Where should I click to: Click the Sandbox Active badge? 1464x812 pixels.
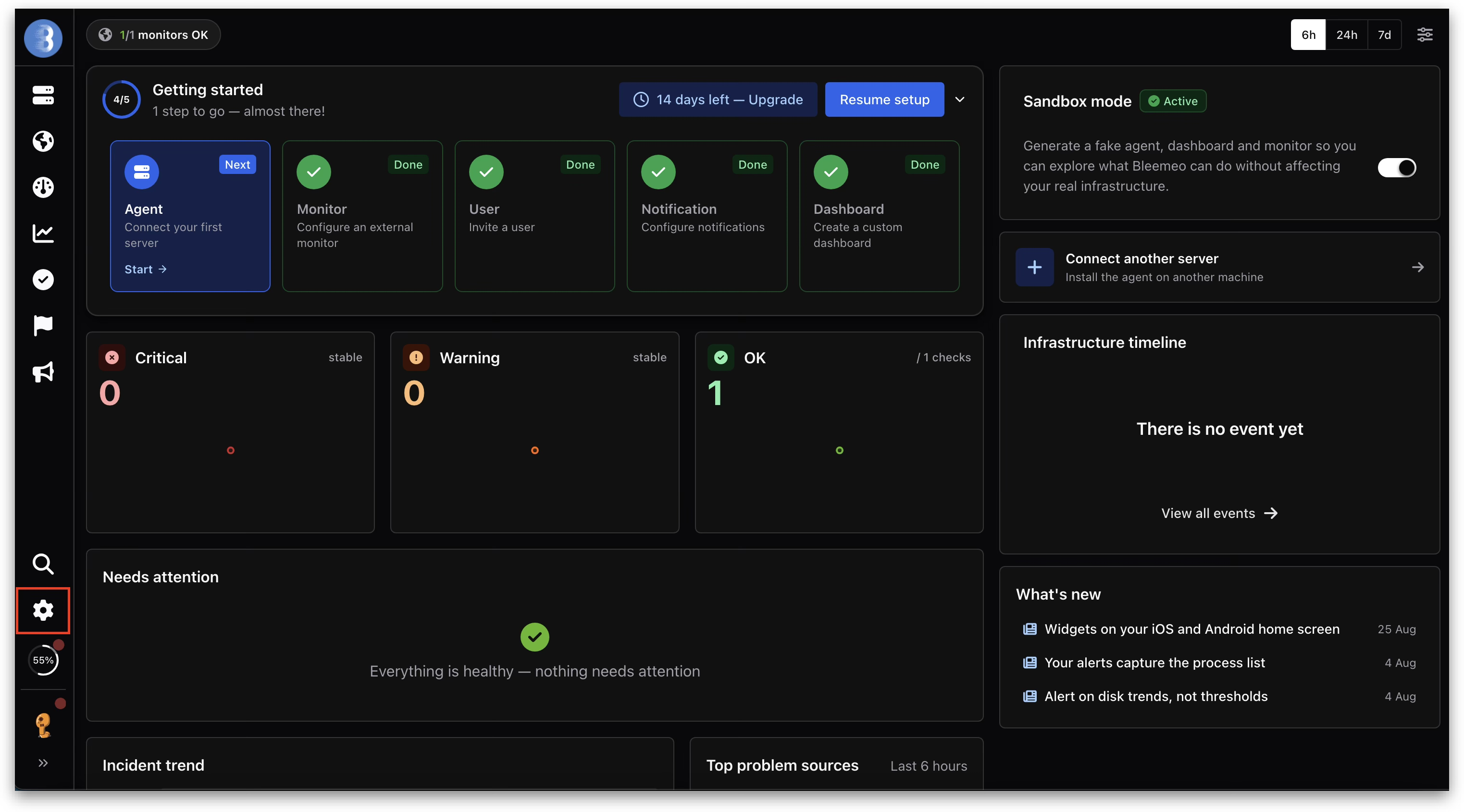click(x=1173, y=101)
